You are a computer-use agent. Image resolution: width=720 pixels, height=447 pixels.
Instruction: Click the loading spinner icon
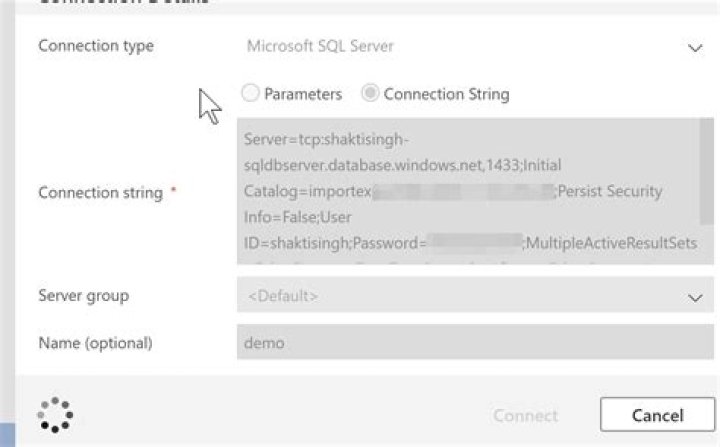(55, 415)
